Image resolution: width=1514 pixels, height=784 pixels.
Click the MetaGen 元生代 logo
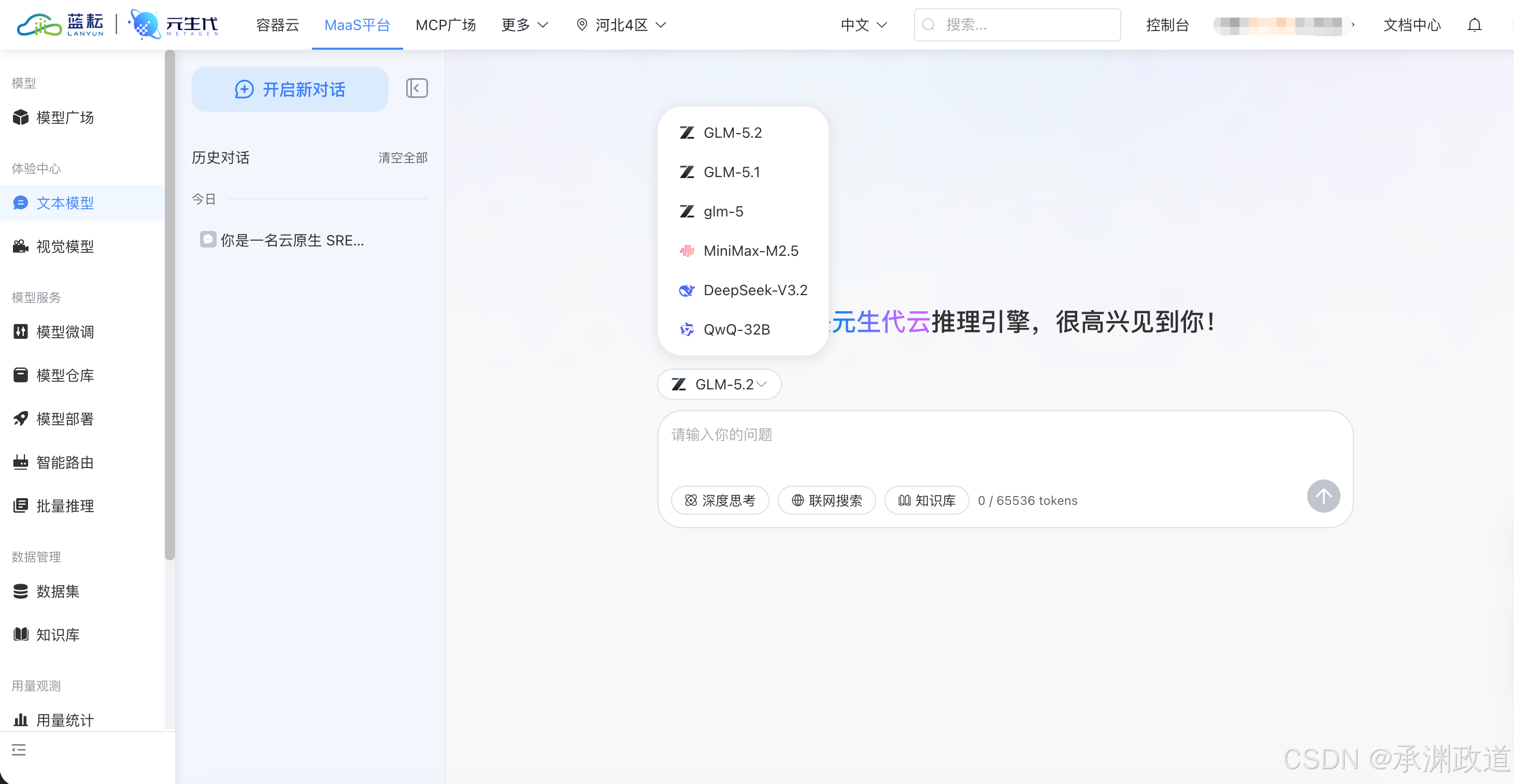(174, 25)
